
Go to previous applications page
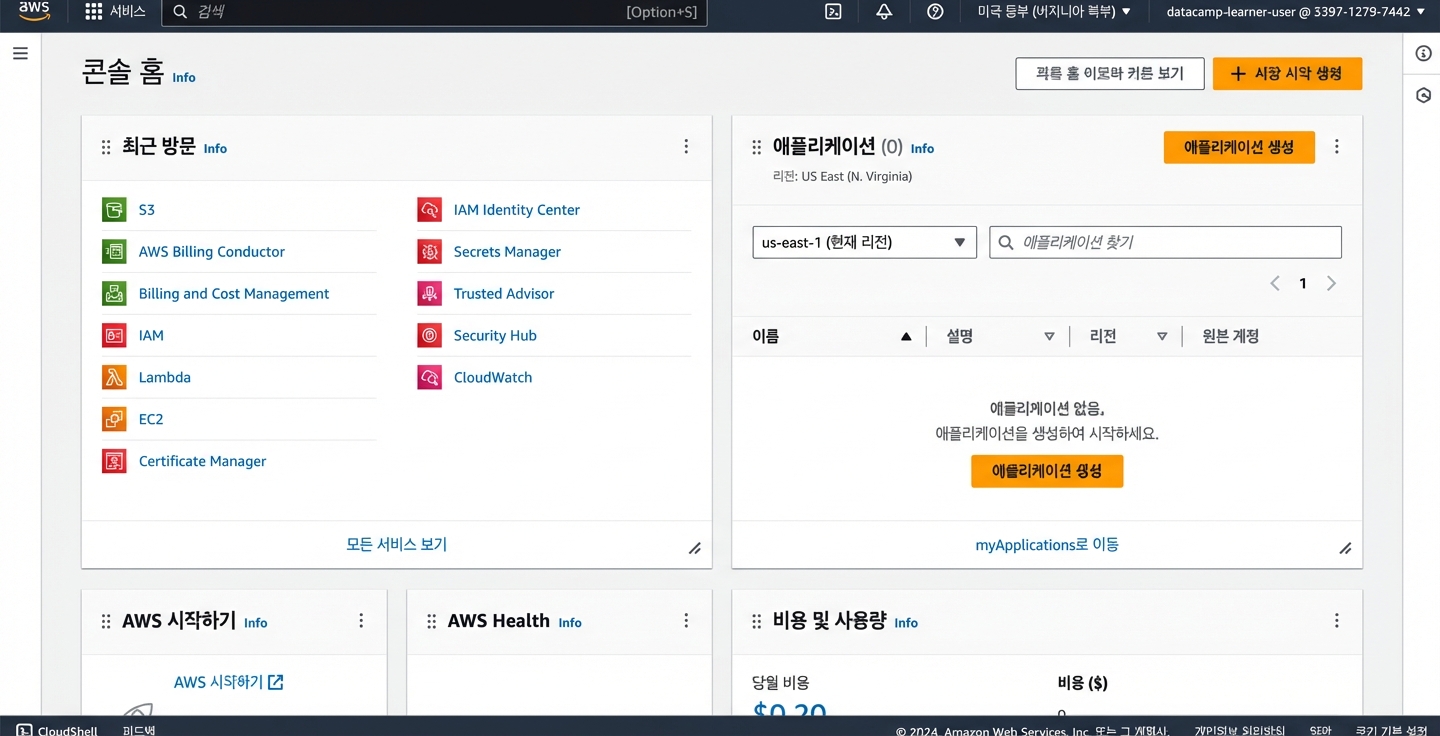click(1275, 284)
